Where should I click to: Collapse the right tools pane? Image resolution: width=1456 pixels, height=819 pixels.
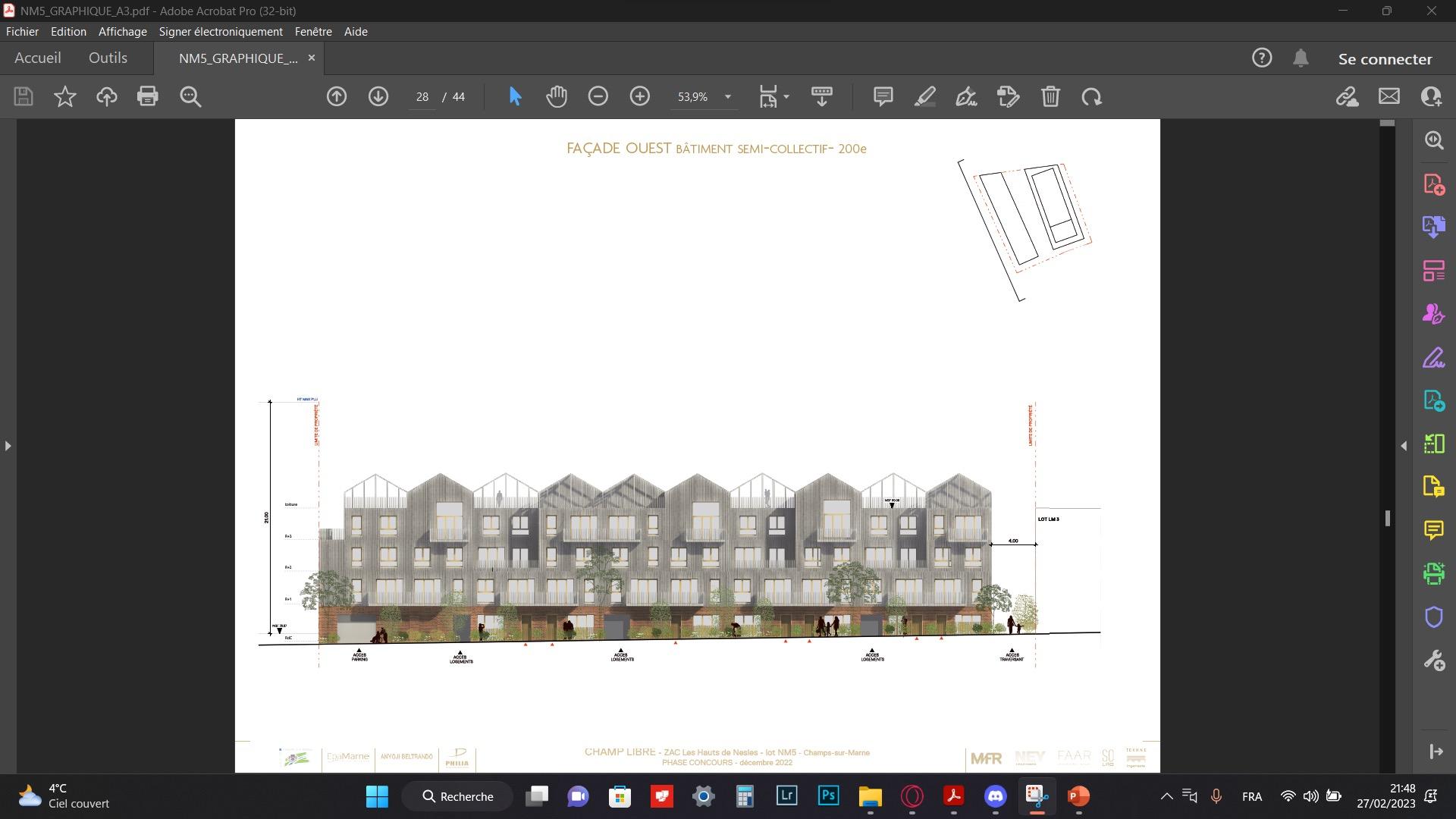coord(1404,446)
